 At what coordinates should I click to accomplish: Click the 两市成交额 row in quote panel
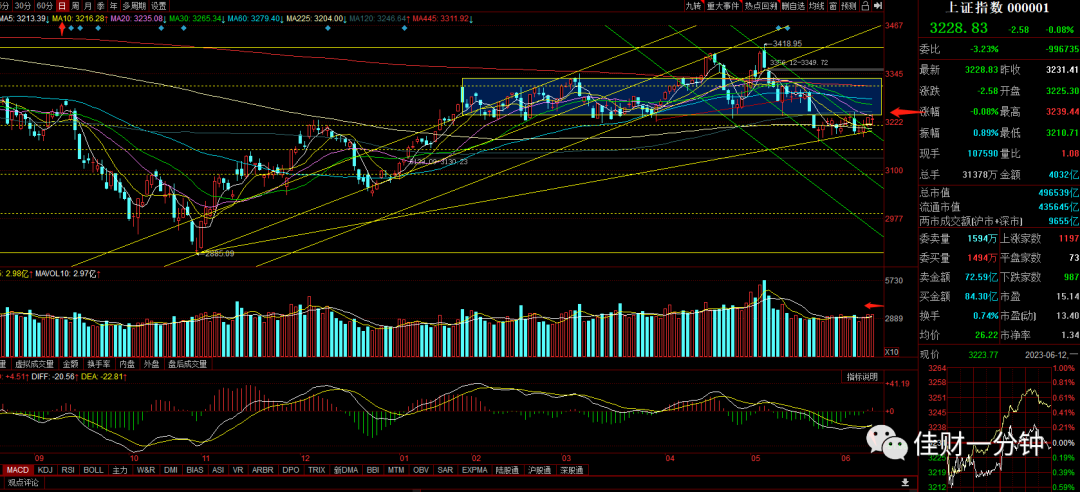point(999,221)
